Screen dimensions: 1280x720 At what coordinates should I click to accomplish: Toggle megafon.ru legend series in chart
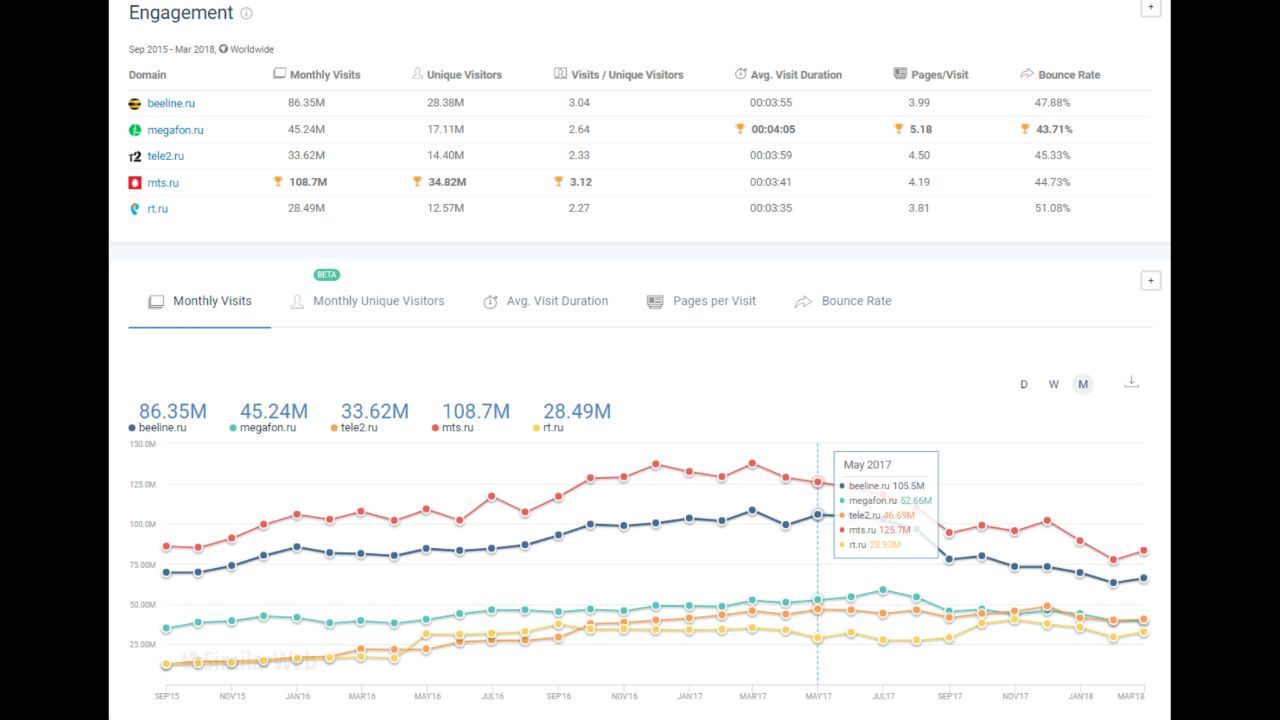pyautogui.click(x=263, y=428)
